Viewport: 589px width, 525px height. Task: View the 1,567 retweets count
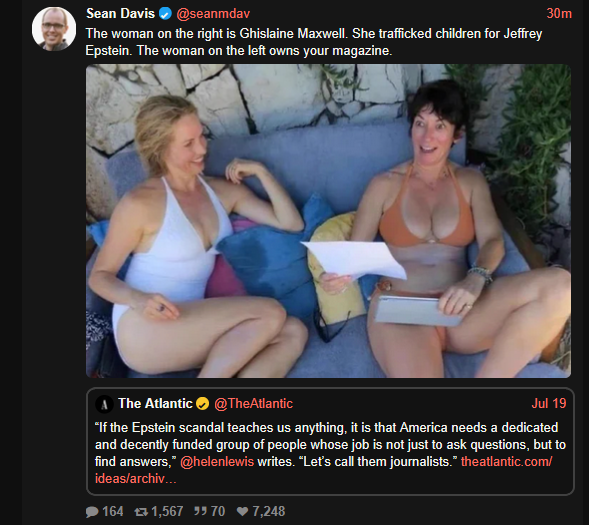click(x=167, y=511)
